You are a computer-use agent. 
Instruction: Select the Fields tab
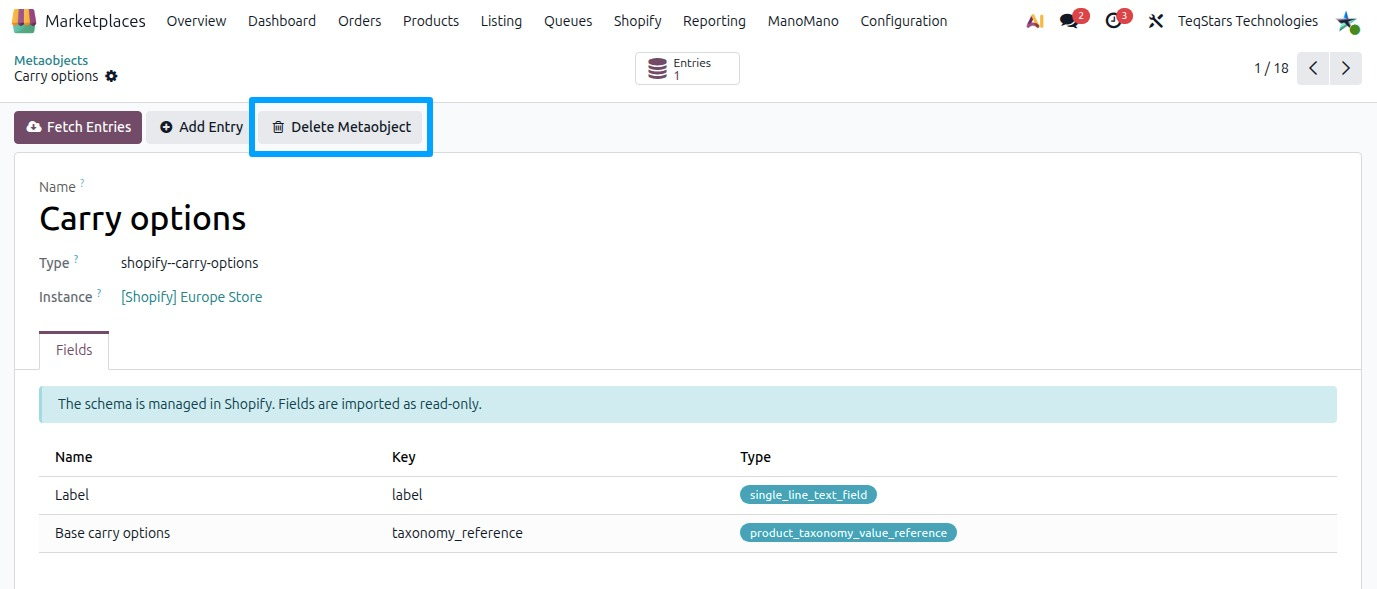click(74, 350)
